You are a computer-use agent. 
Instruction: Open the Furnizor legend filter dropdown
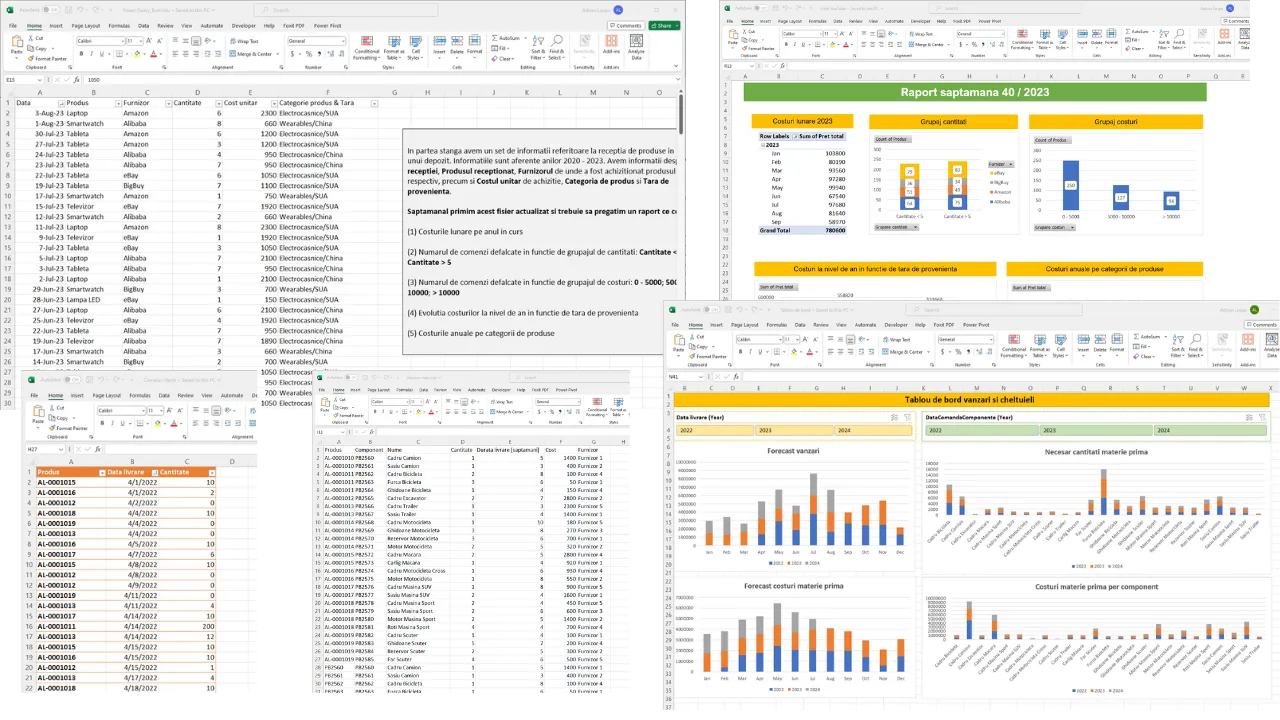[1011, 164]
